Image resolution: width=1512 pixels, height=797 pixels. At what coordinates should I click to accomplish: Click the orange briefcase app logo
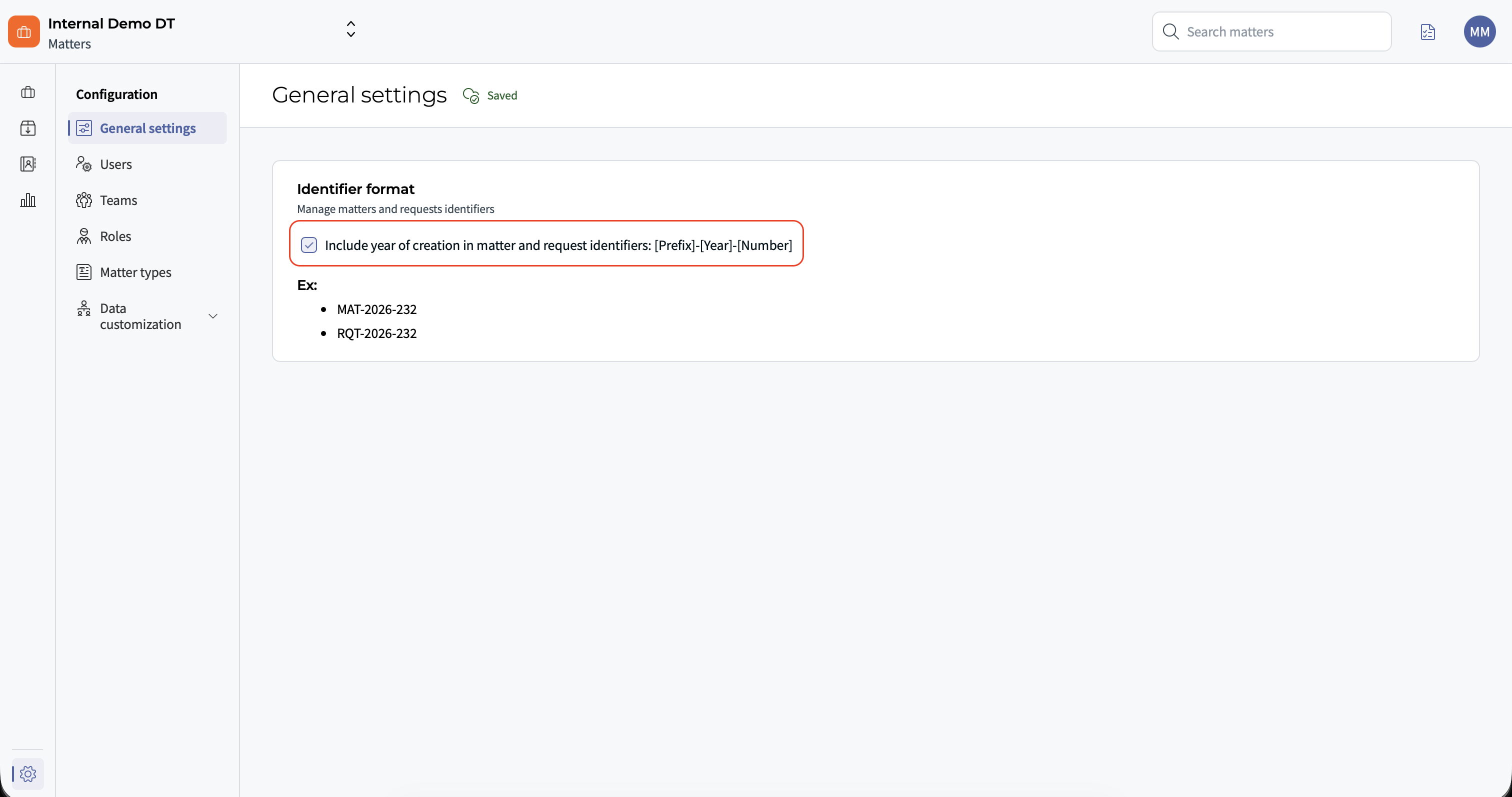(x=24, y=31)
